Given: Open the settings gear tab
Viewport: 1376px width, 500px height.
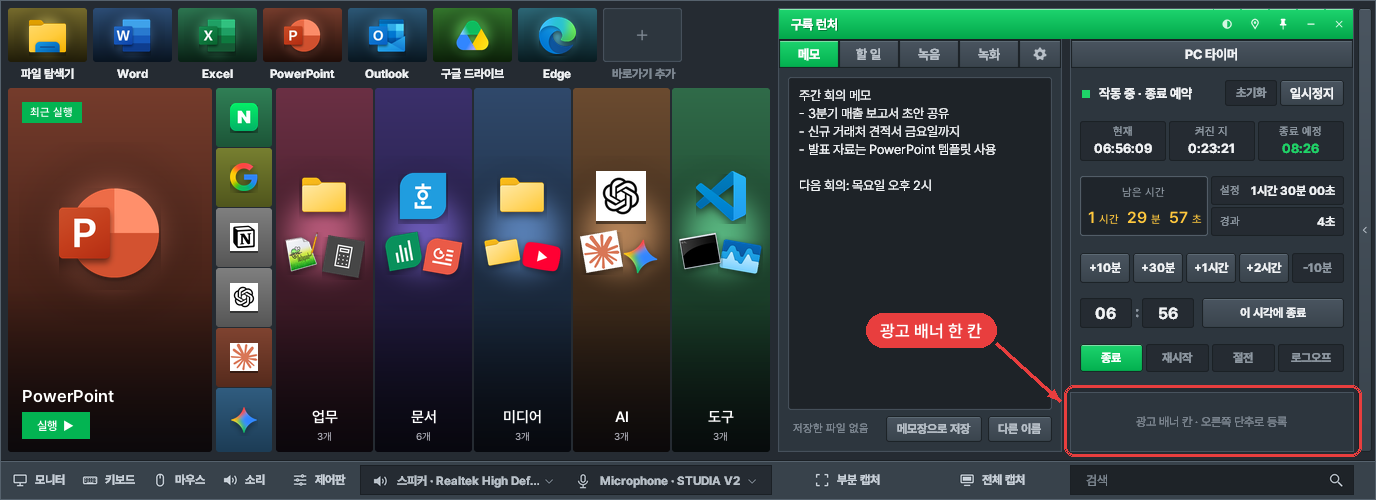Looking at the screenshot, I should pyautogui.click(x=1039, y=54).
